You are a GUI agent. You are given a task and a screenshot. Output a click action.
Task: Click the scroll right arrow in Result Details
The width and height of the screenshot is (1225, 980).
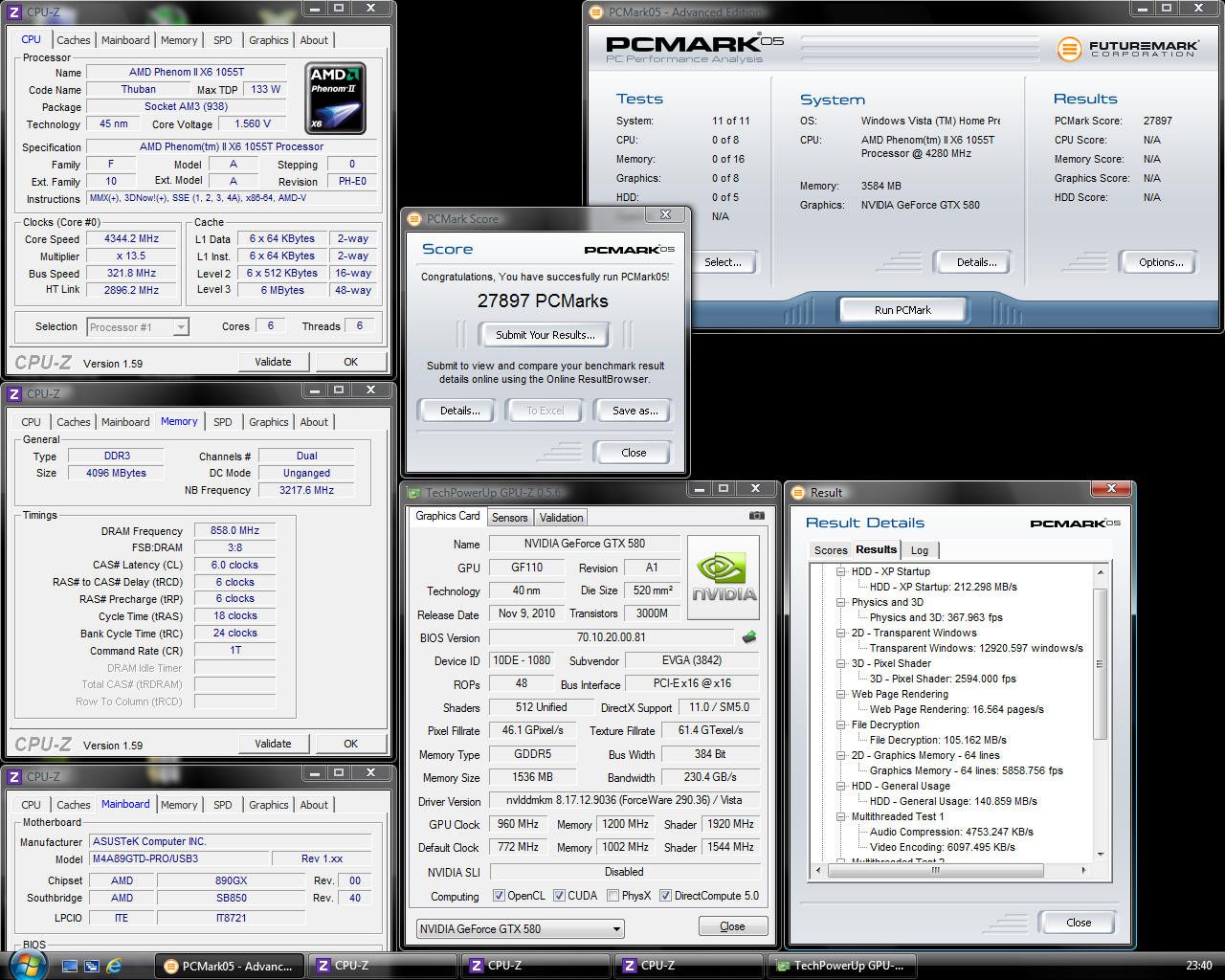pos(1083,870)
